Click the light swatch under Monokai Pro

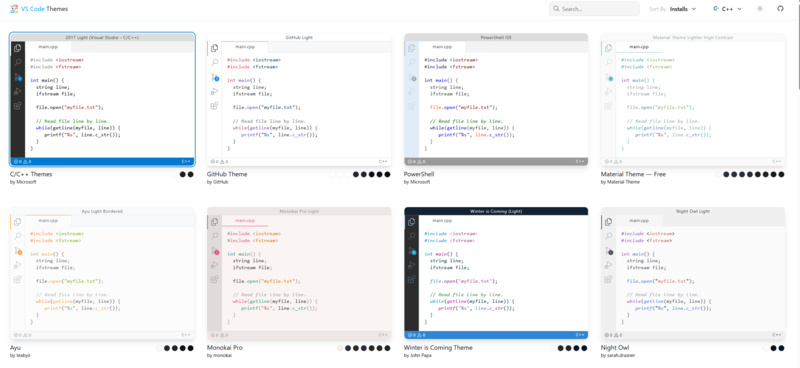coord(340,348)
